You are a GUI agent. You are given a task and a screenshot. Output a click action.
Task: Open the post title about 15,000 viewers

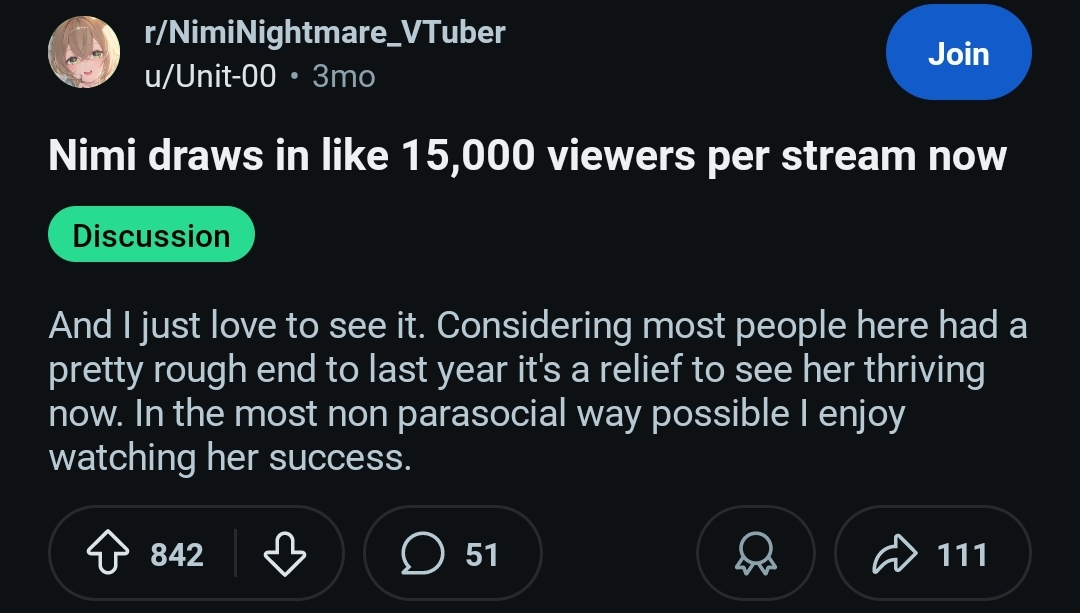point(527,157)
